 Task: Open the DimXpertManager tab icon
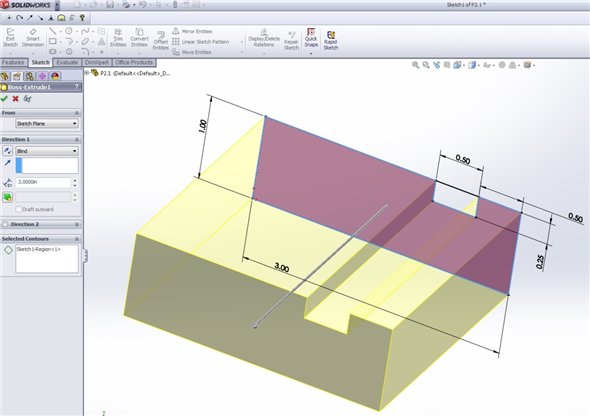[42, 76]
